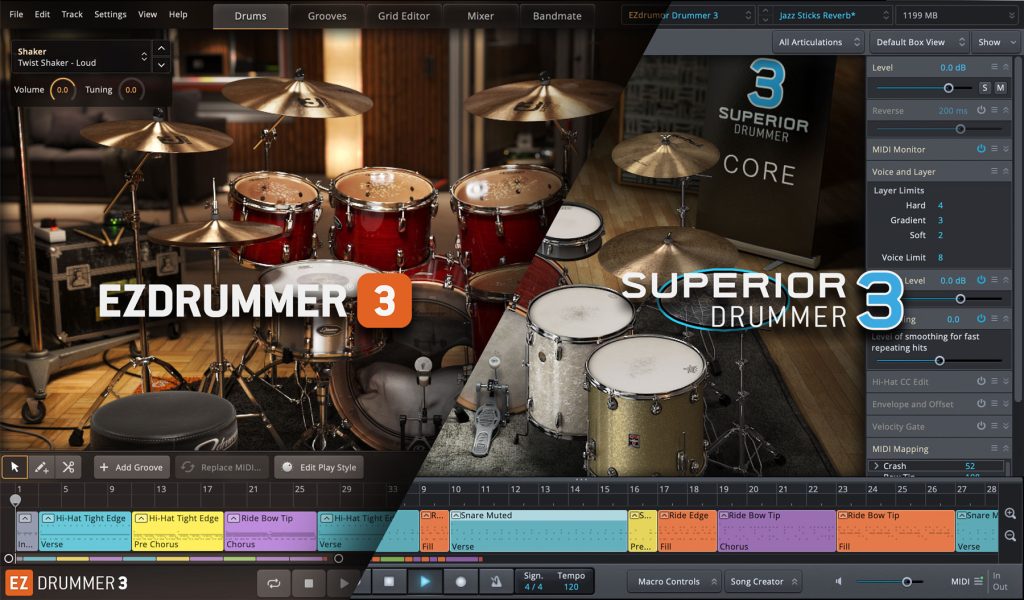Open the Voice and Layer options menu
The width and height of the screenshot is (1024, 600).
pyautogui.click(x=994, y=171)
